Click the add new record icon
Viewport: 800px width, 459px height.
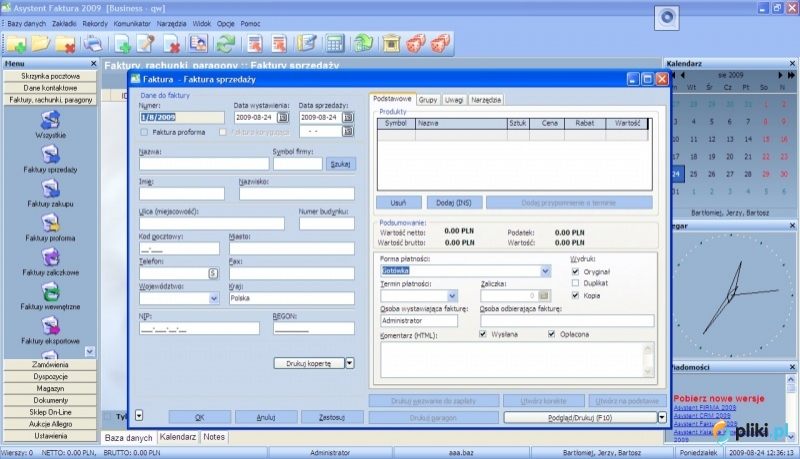(x=122, y=44)
